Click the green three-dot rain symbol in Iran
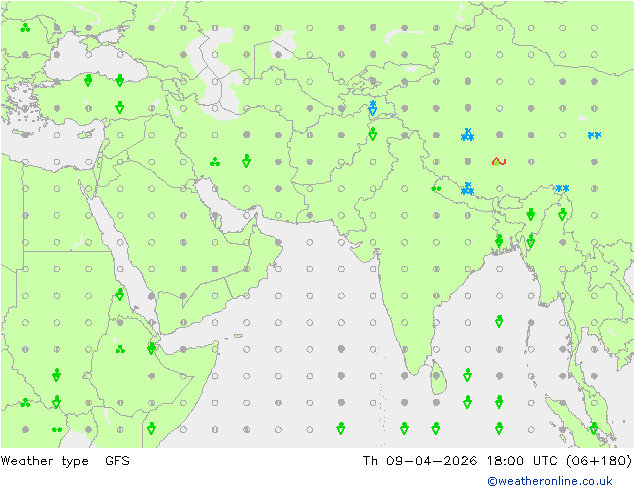Image resolution: width=634 pixels, height=490 pixels. pyautogui.click(x=215, y=162)
